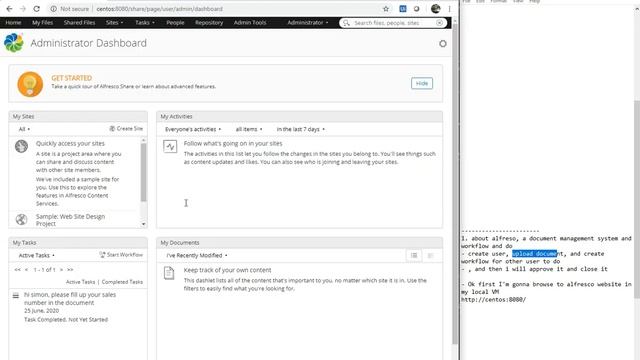Screen dimensions: 640x360
Task: Go to first page of tasks
Action: 17,269
